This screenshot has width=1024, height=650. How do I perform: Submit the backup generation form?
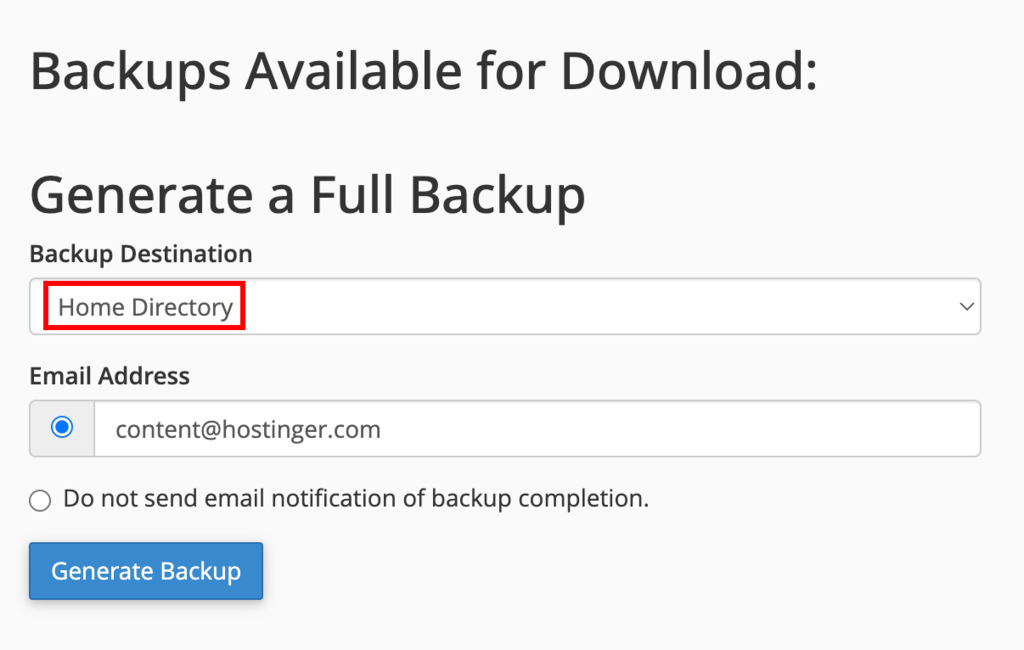145,571
